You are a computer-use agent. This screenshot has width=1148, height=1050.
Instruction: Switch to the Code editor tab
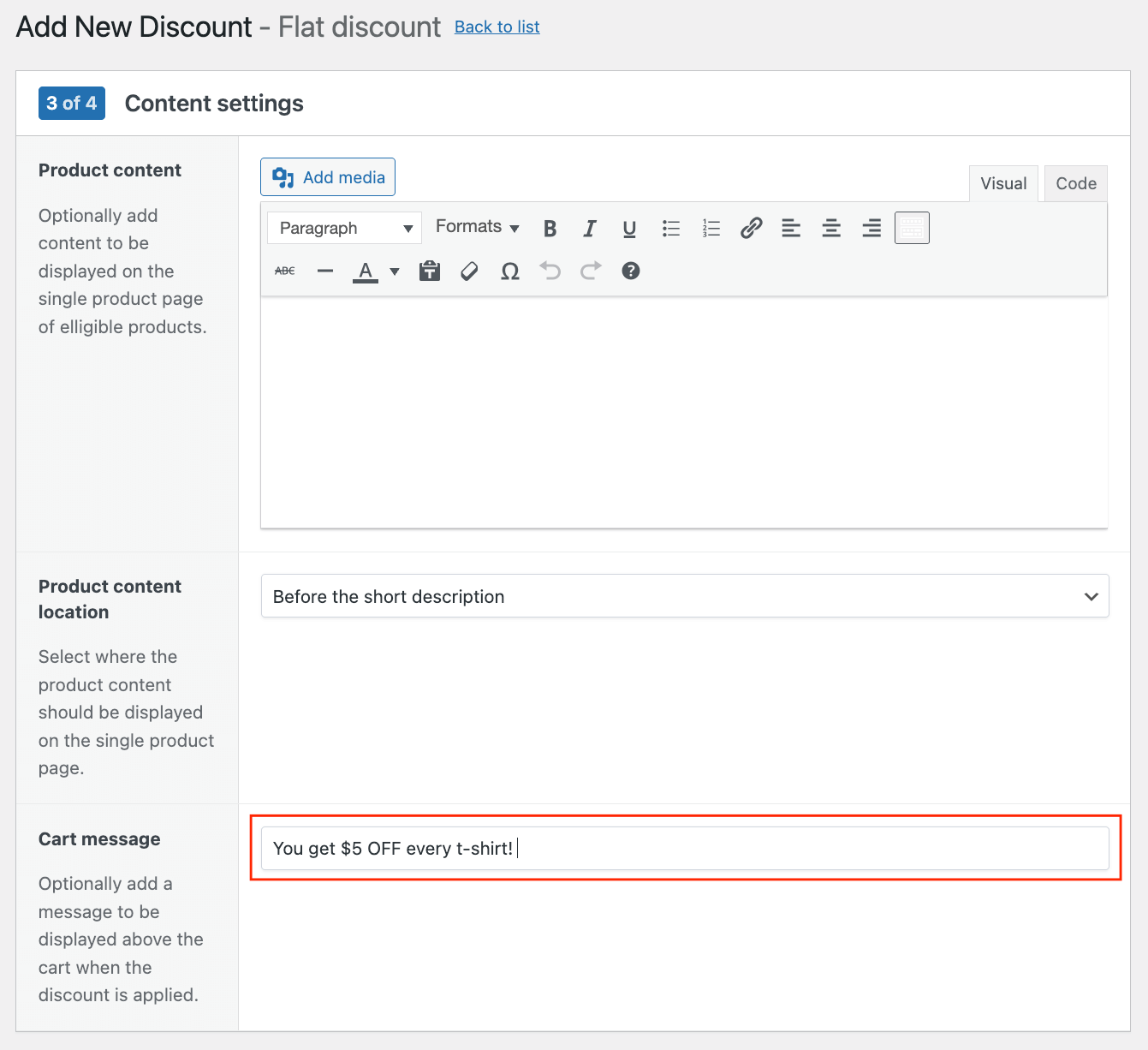tap(1076, 183)
